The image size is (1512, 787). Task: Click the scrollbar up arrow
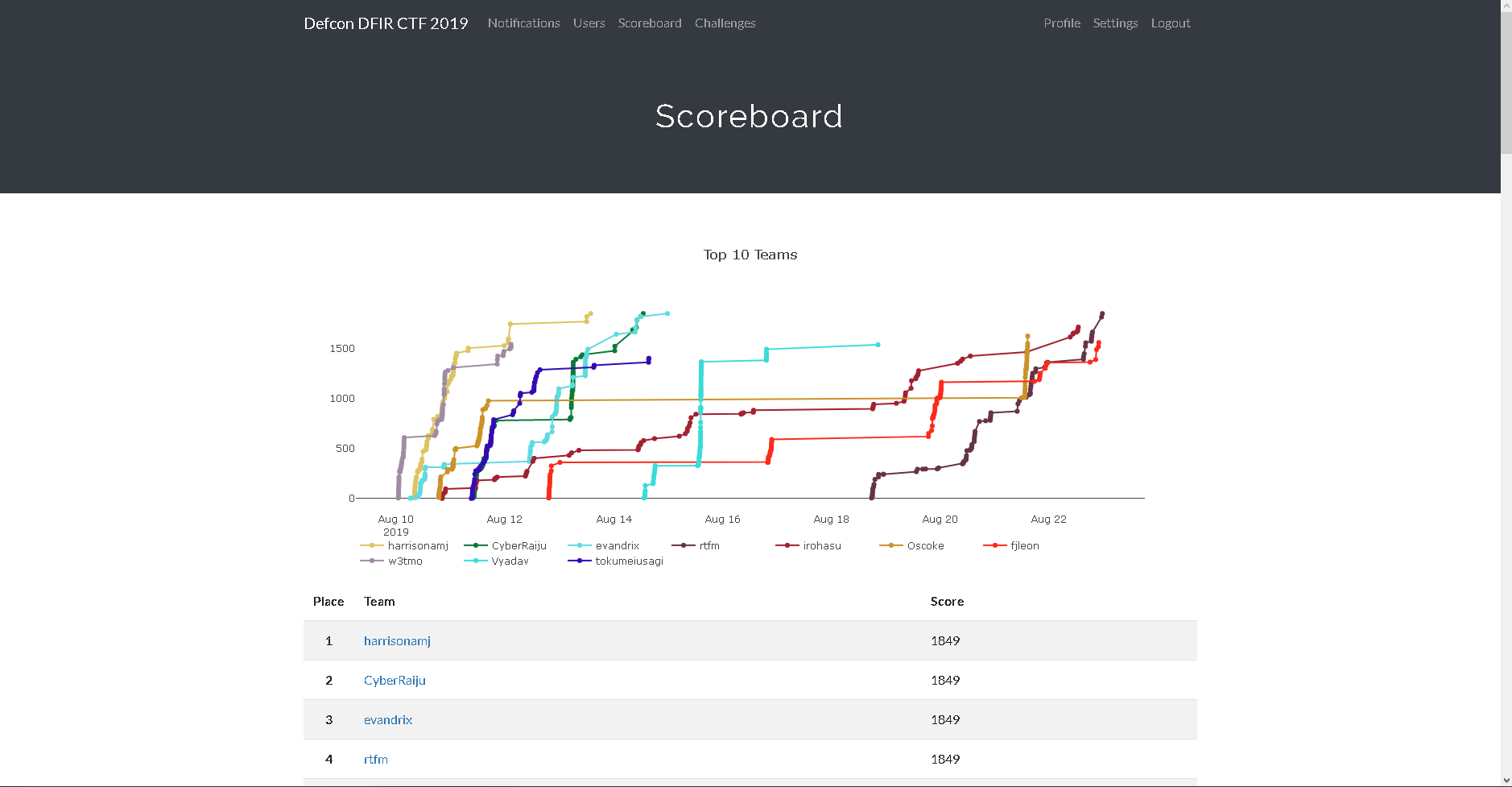click(x=1506, y=6)
